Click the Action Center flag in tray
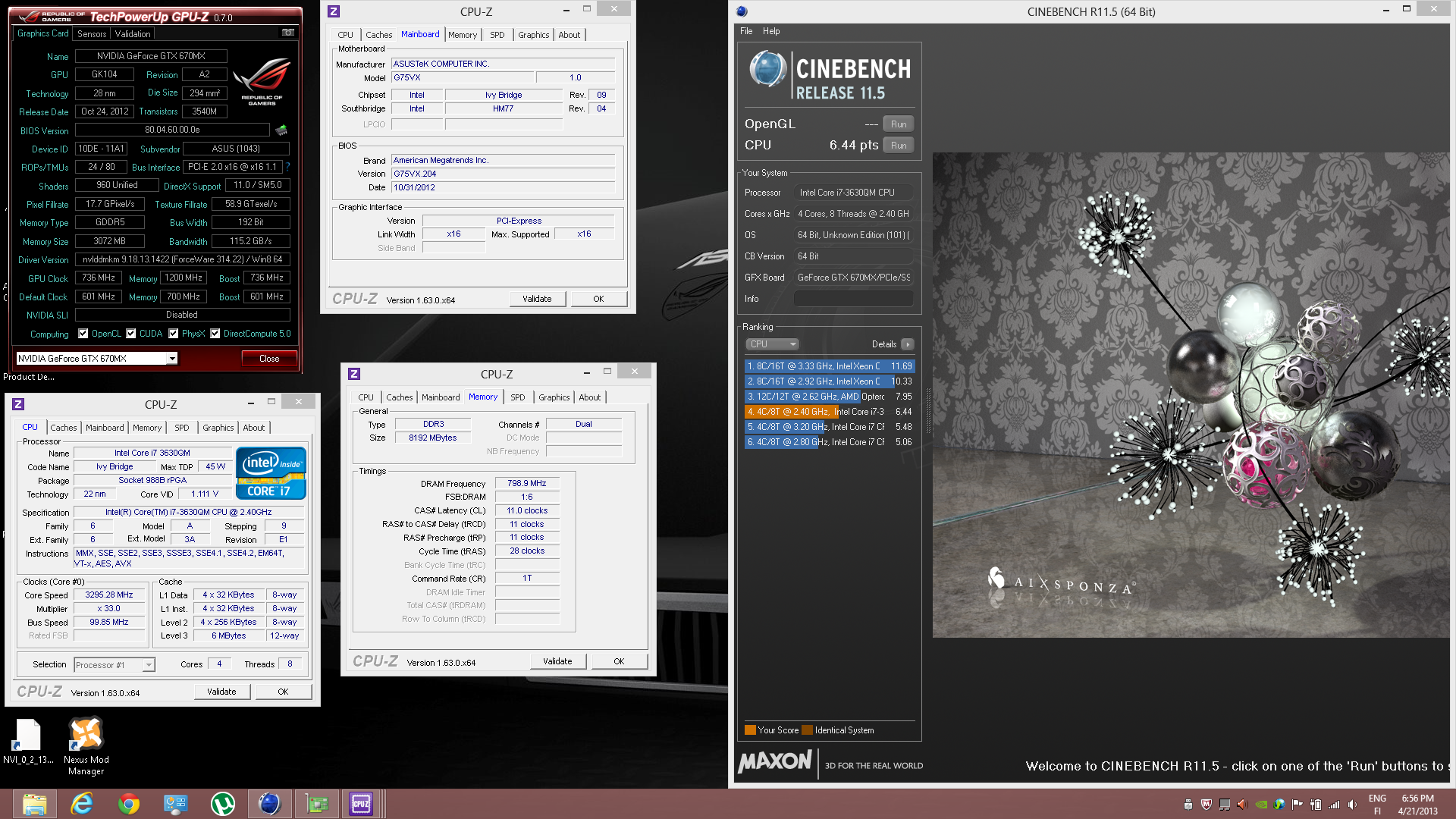The height and width of the screenshot is (819, 1456). (x=1298, y=805)
